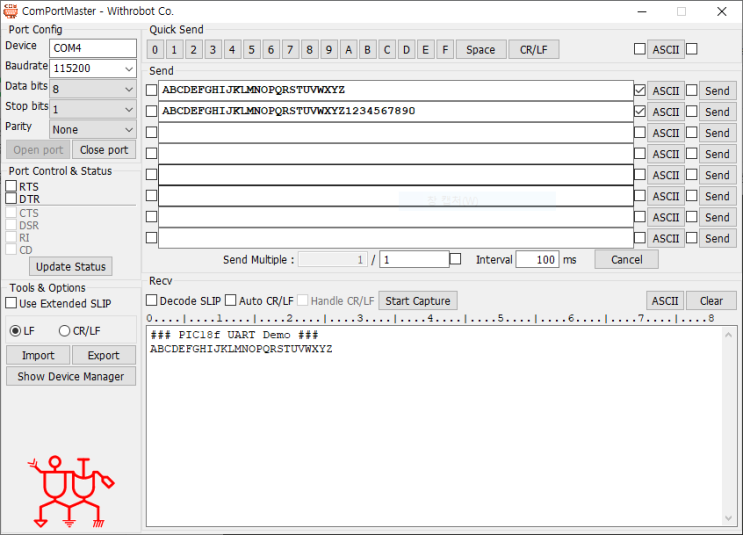Click the Quick Send CR/LF button

(534, 49)
